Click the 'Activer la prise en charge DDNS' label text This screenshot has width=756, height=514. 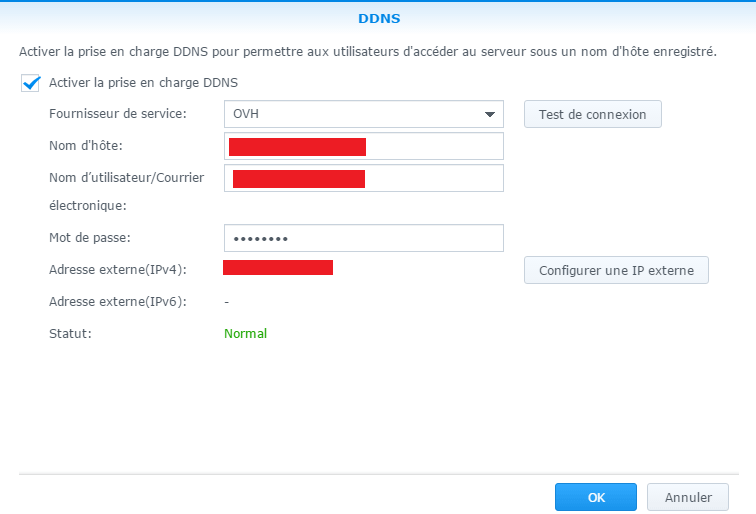click(x=143, y=83)
